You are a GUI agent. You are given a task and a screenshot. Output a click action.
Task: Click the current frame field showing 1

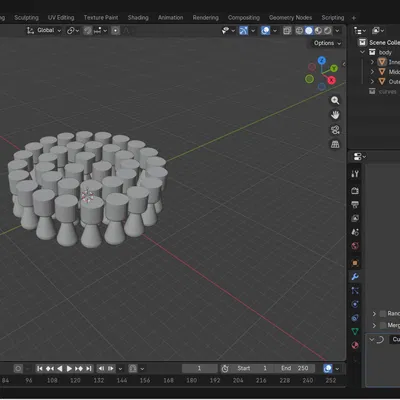coord(199,368)
